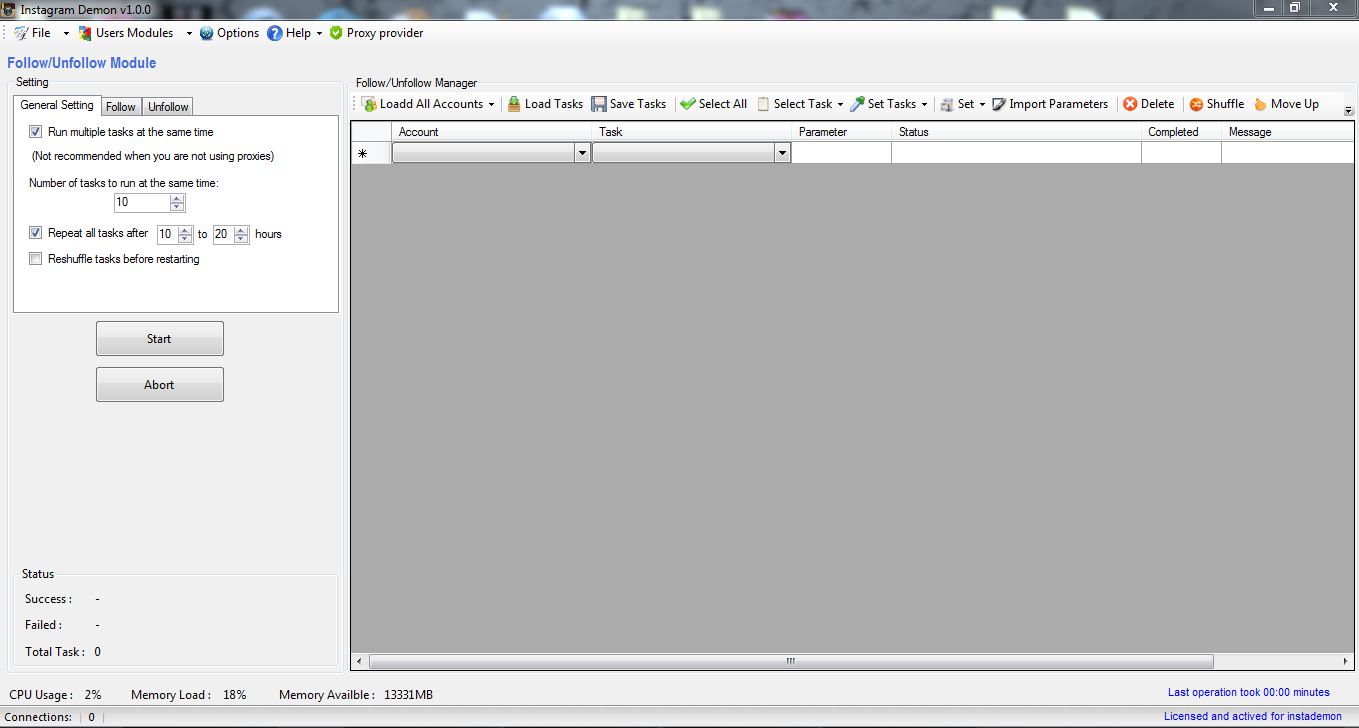Image resolution: width=1359 pixels, height=728 pixels.
Task: Click the Load Tasks toolbar icon
Action: click(x=514, y=104)
